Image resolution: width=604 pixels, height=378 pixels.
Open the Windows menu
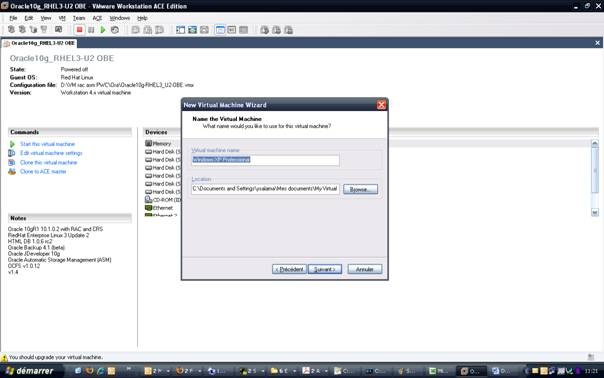point(119,18)
